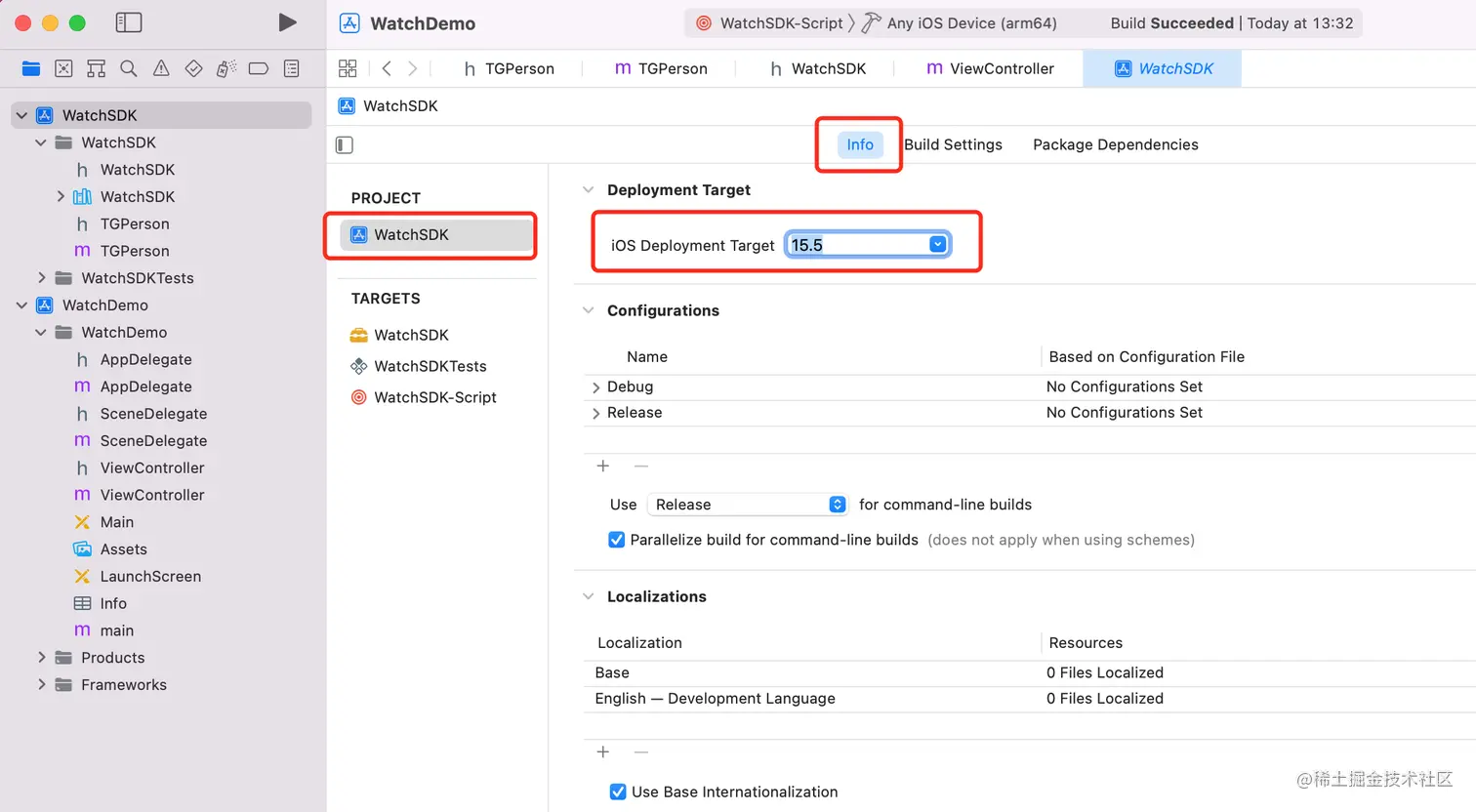Image resolution: width=1476 pixels, height=812 pixels.
Task: Open the find navigator
Action: [x=128, y=68]
